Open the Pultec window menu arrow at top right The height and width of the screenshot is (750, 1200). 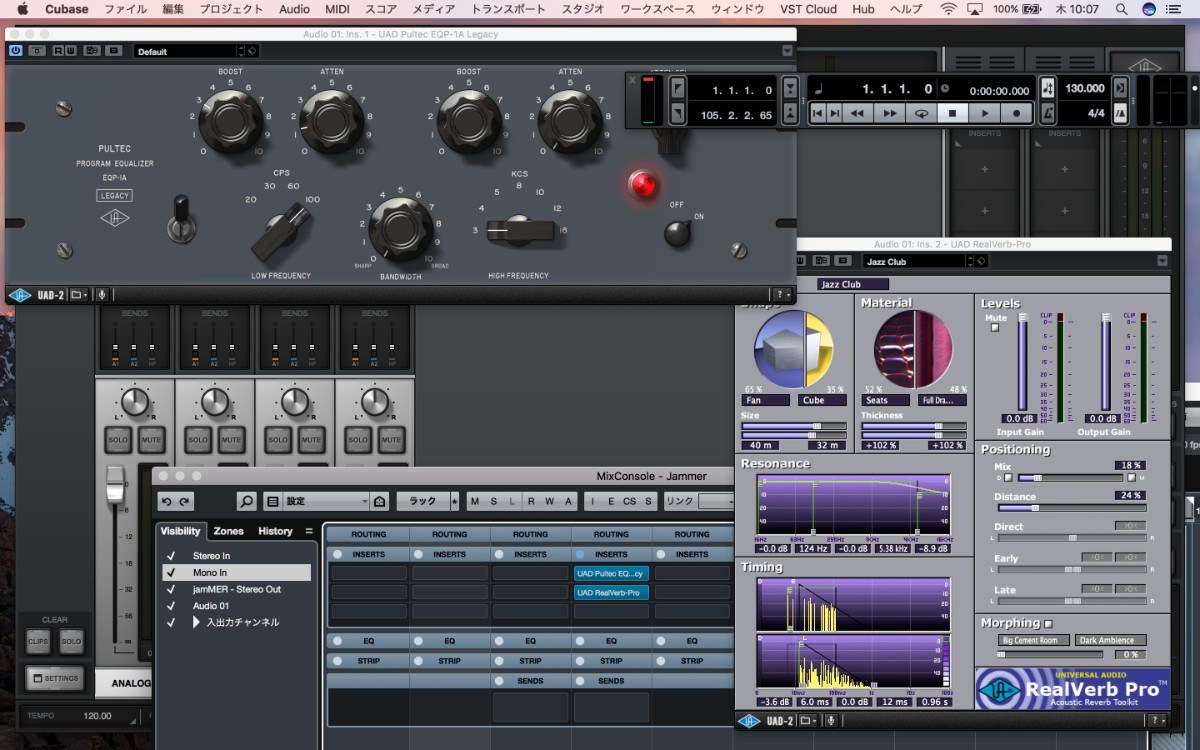(786, 51)
